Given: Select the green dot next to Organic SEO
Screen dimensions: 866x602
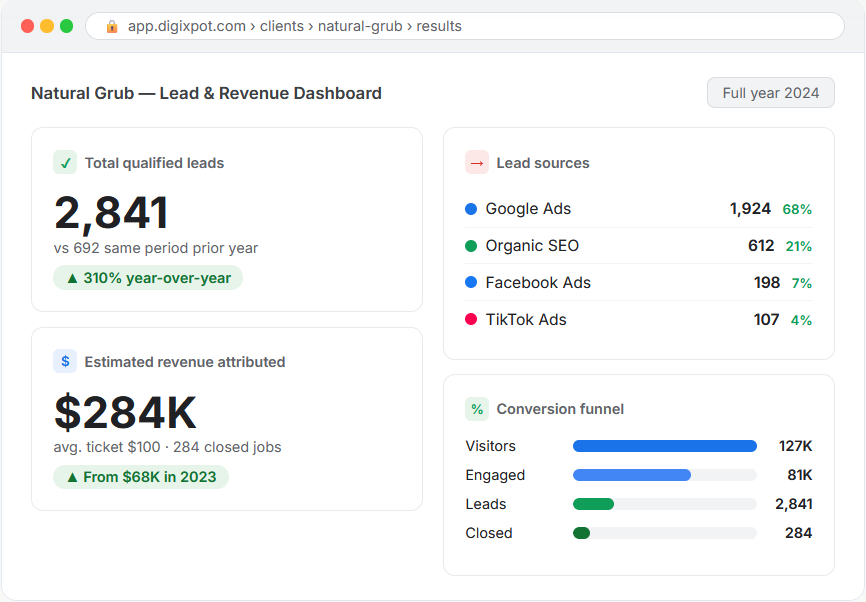Looking at the screenshot, I should [x=471, y=246].
